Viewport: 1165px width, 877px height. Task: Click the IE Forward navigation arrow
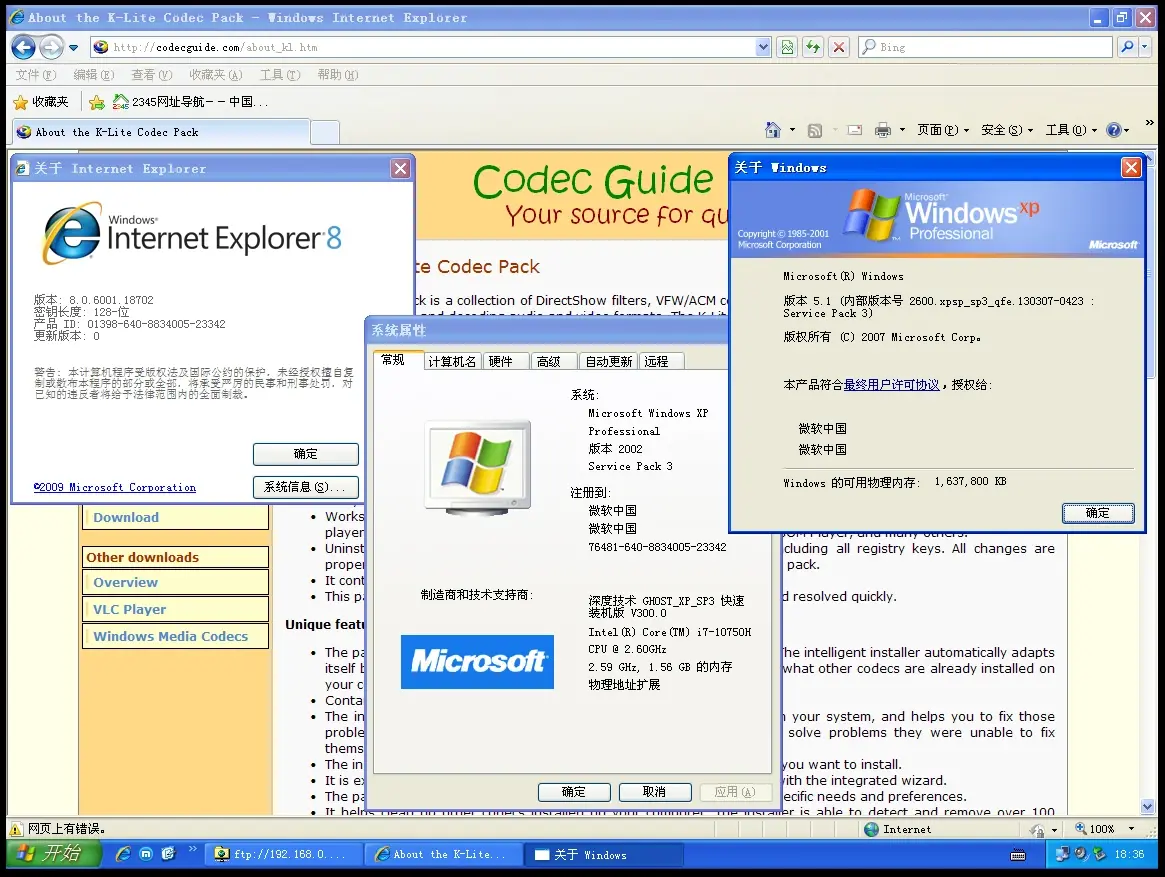(x=51, y=48)
